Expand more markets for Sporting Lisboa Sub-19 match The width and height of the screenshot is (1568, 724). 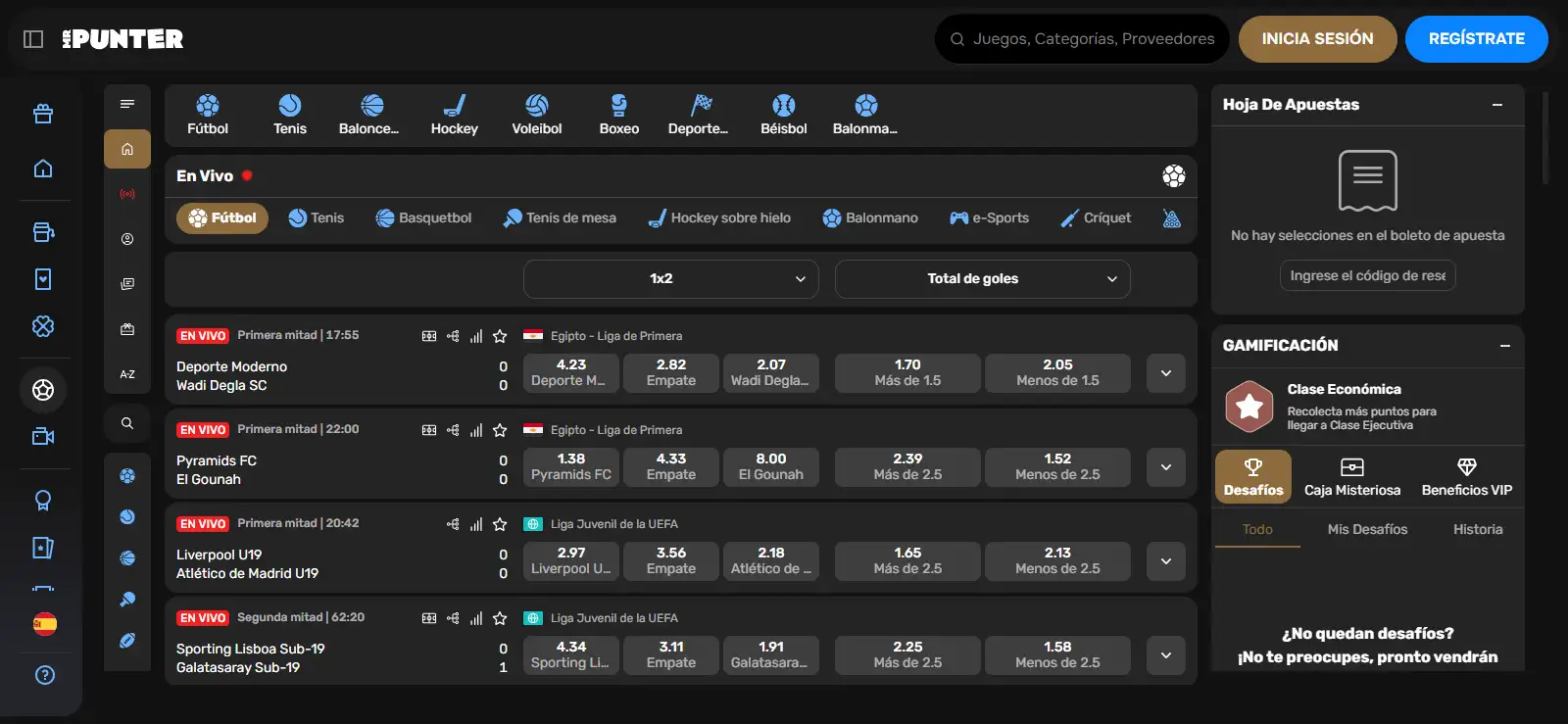click(x=1166, y=655)
